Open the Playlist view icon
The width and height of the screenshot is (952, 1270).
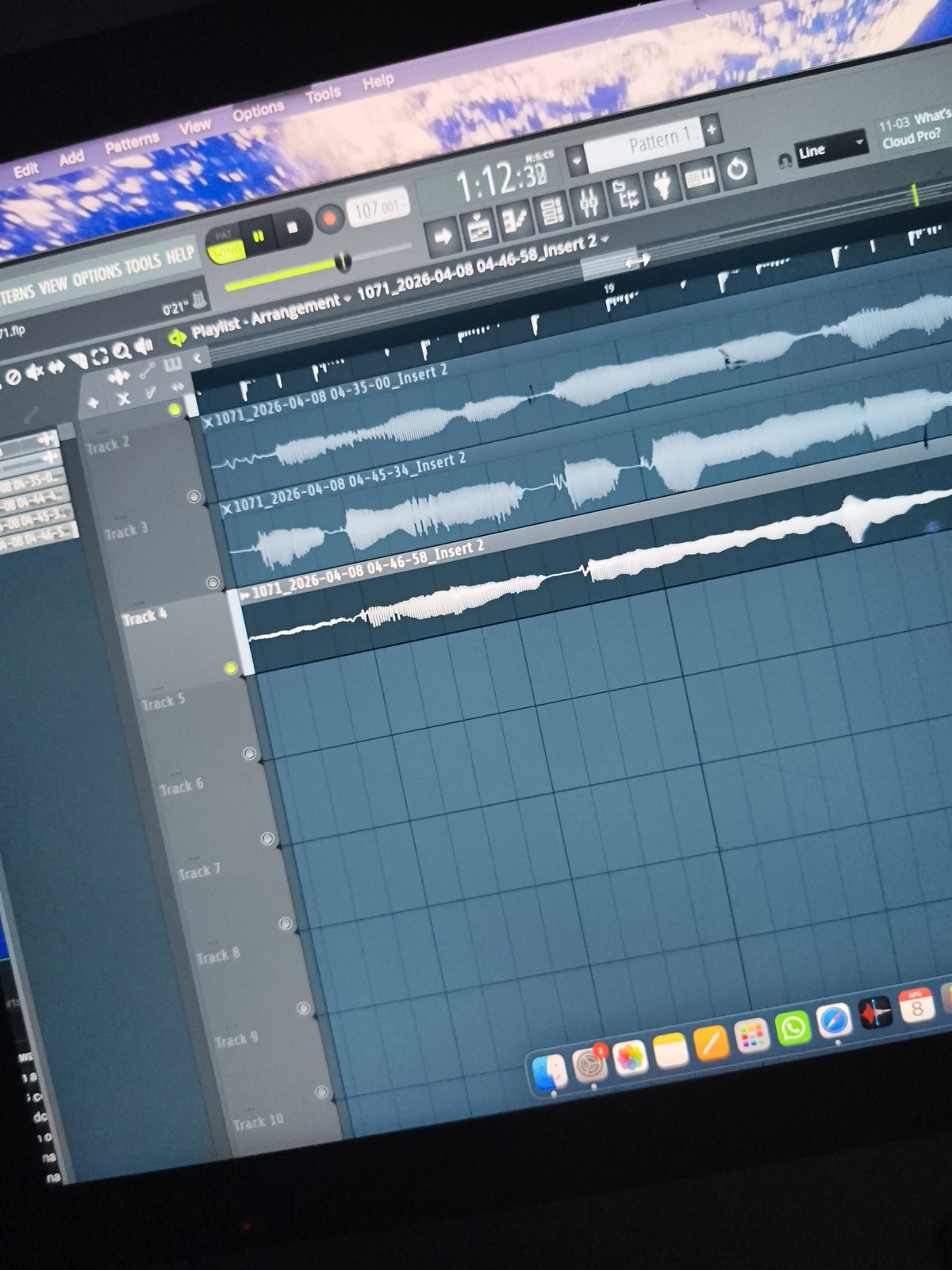(478, 227)
